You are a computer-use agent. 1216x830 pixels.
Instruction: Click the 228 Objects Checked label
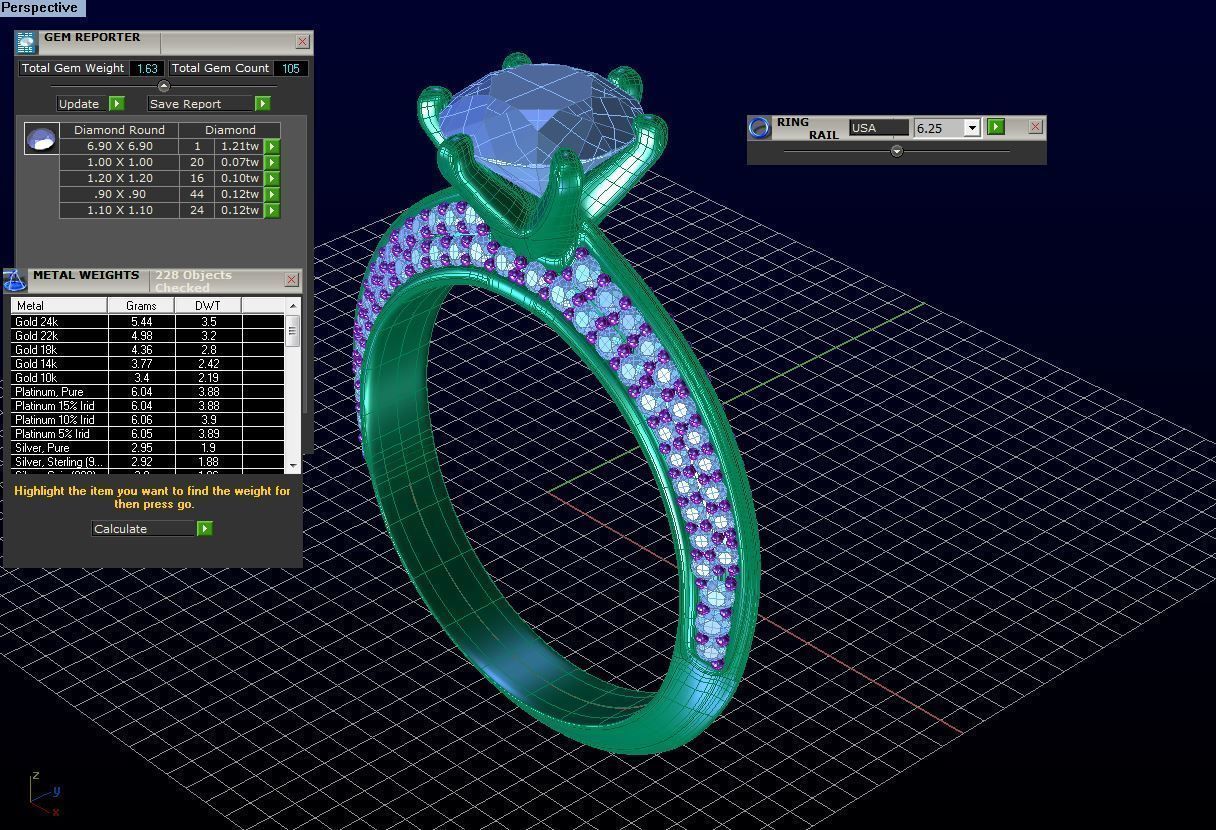tap(193, 281)
